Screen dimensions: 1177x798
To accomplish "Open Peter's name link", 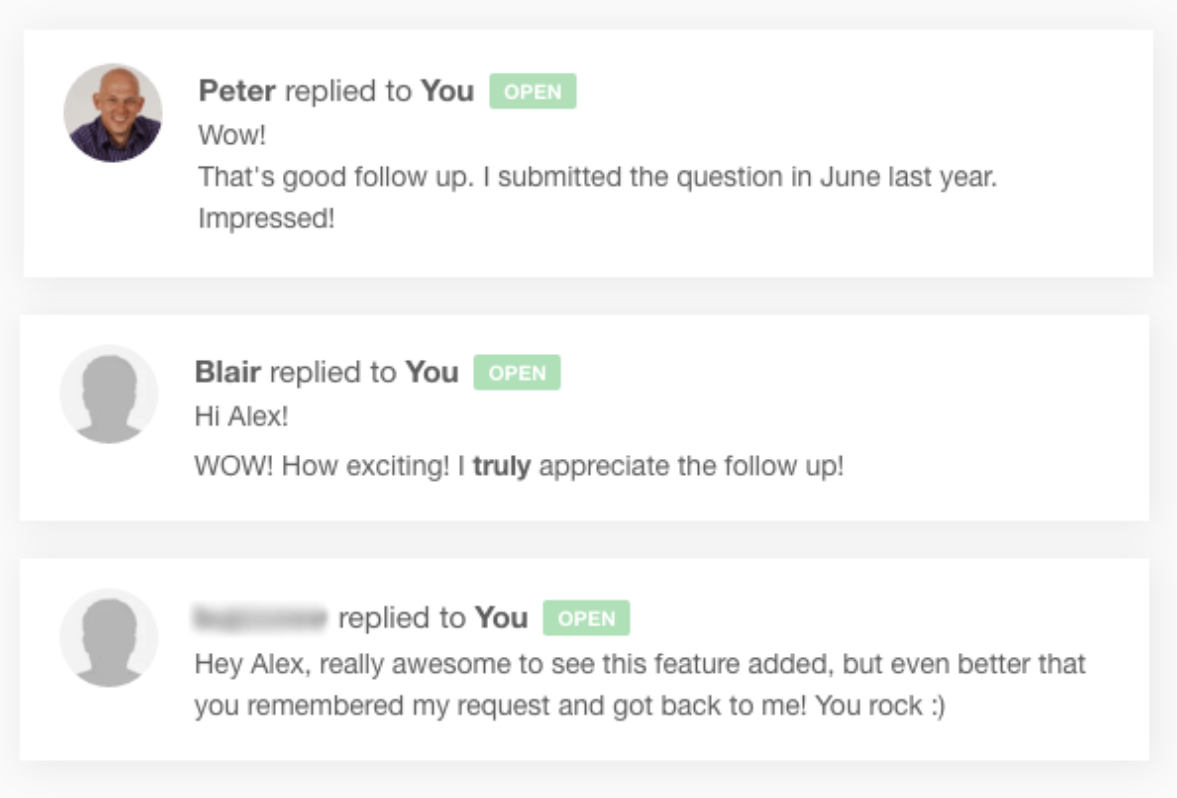I will tap(237, 91).
